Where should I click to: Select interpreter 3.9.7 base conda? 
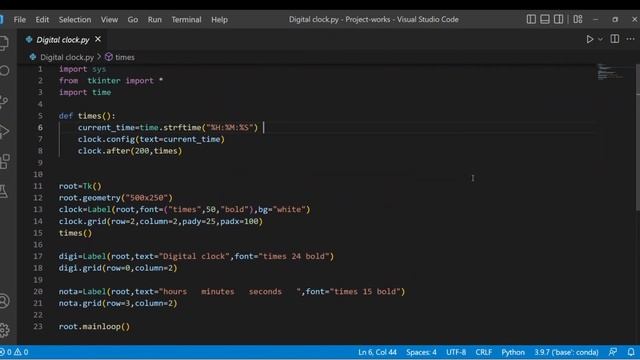click(566, 352)
